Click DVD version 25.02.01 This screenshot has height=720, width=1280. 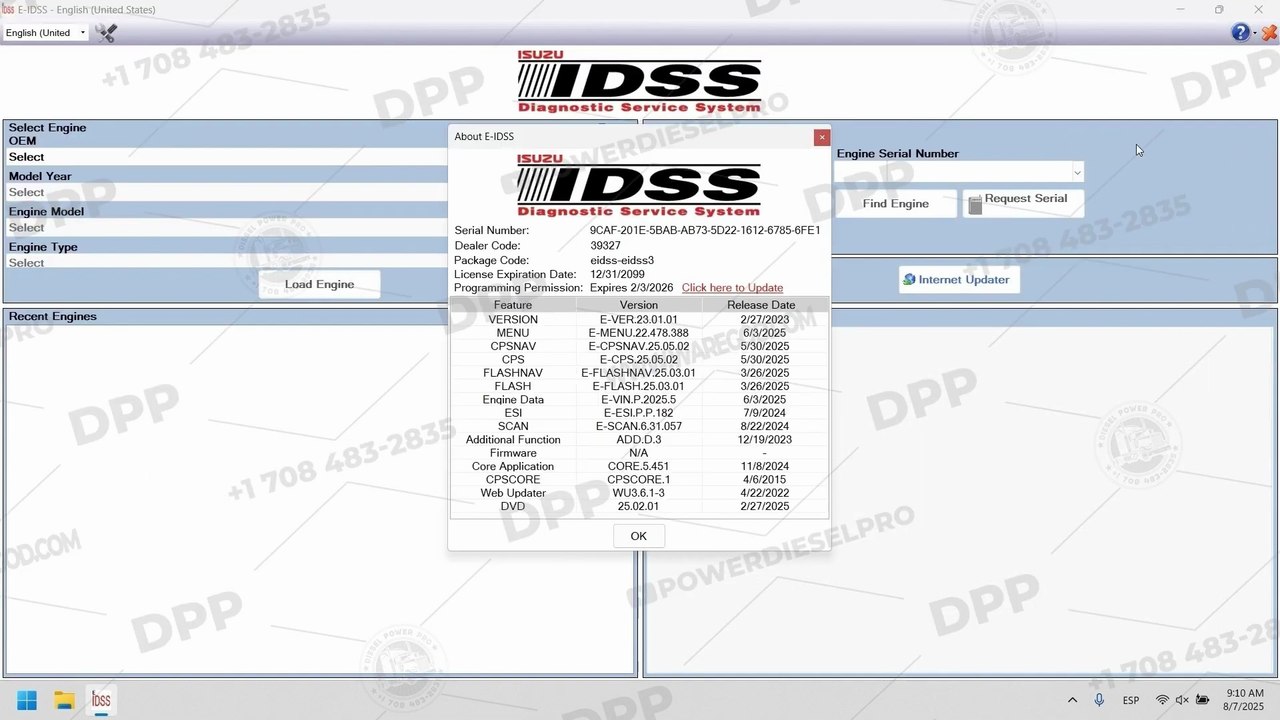(x=639, y=506)
